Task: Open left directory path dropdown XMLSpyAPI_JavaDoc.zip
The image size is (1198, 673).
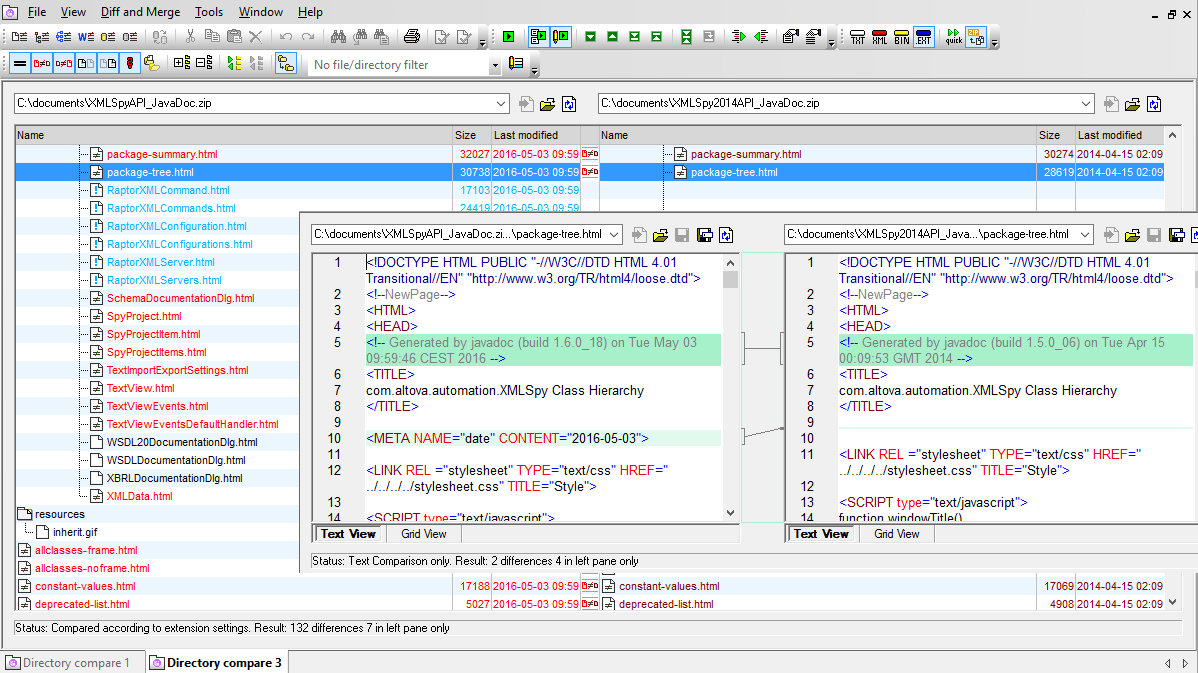Action: 500,104
